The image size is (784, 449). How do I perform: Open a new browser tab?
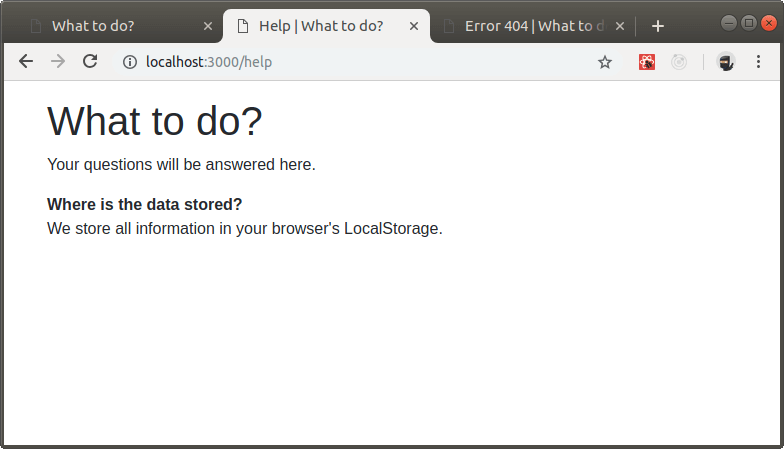tap(658, 26)
